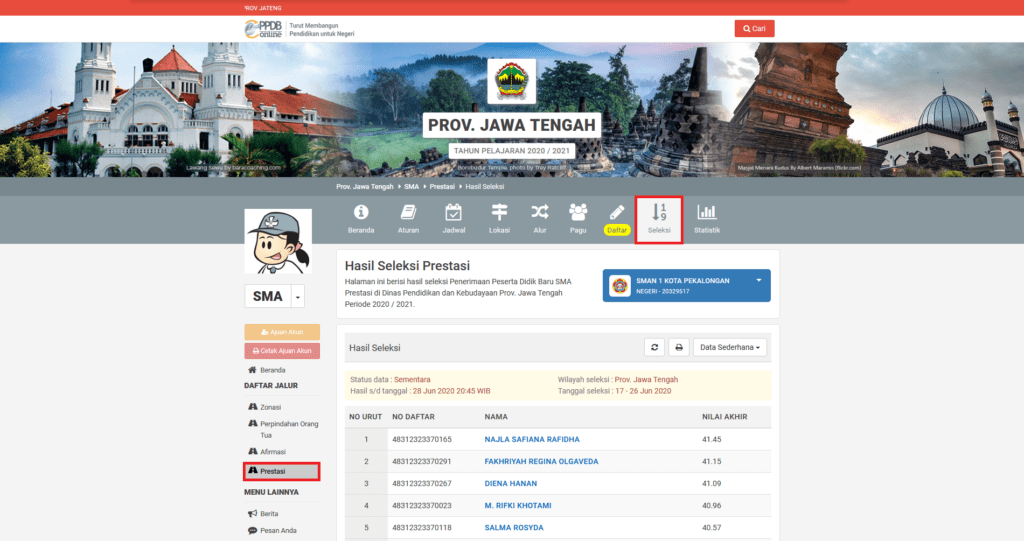Expand the SMAN 1 Kota Pekalongan school dropdown
1024x541 pixels.
[x=686, y=286]
